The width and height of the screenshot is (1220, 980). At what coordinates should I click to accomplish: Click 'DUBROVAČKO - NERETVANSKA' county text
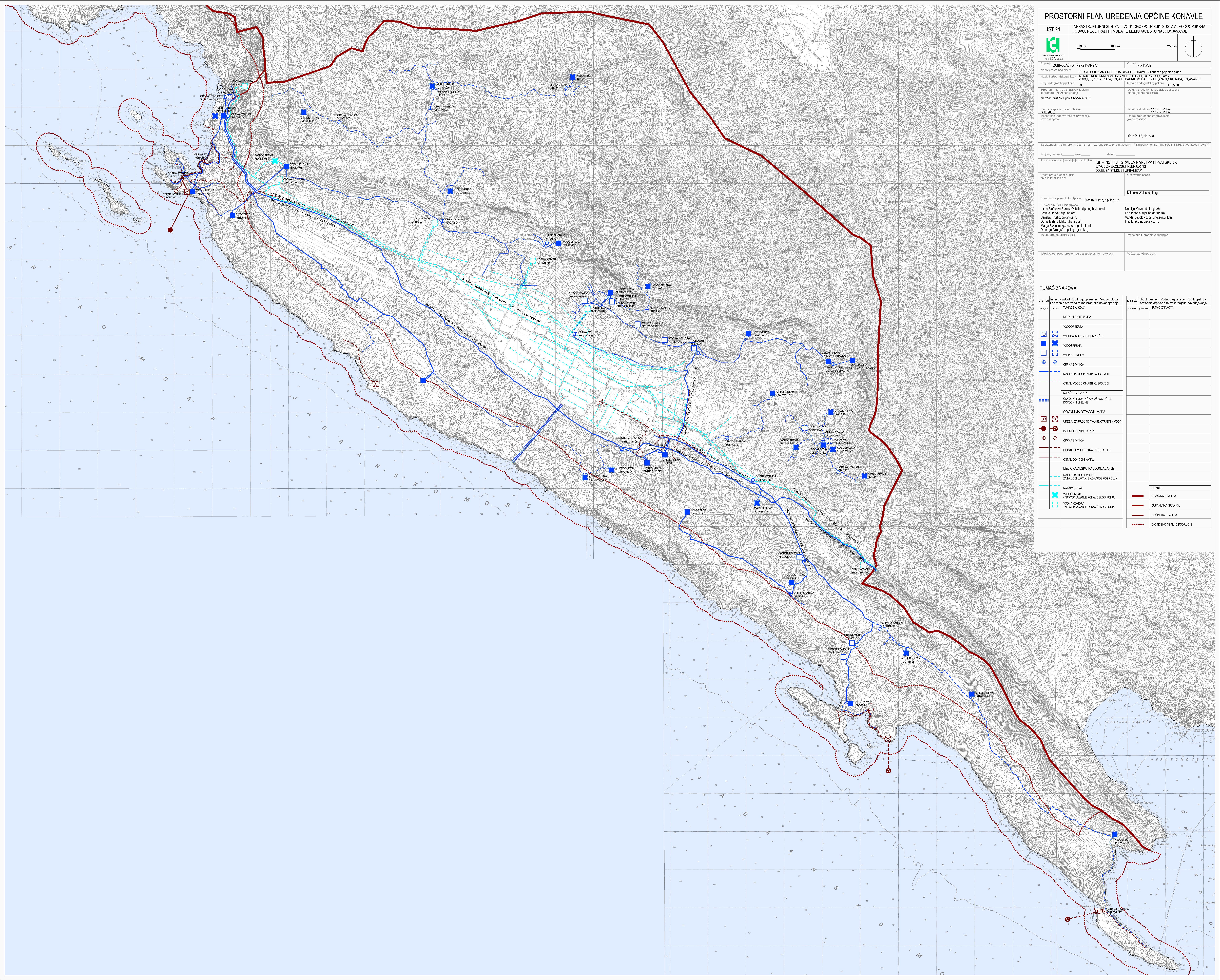click(x=1076, y=66)
